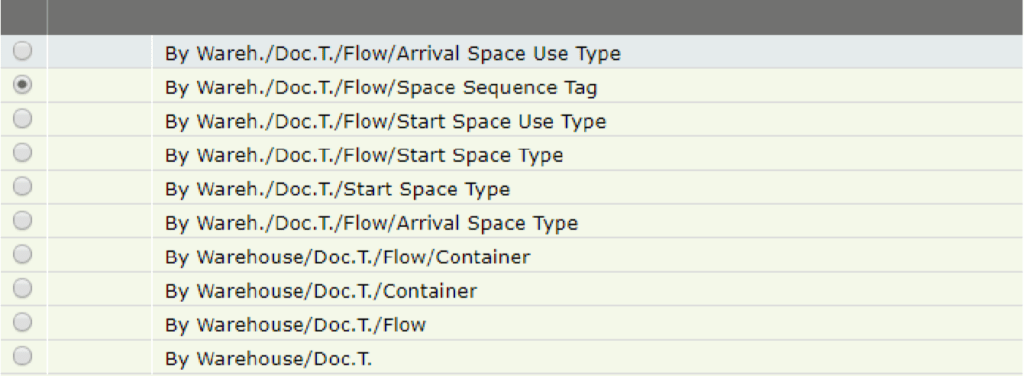The image size is (1024, 376).
Task: Click 'By Wareh./Doc.T./Start Space Type' text
Action: 337,189
